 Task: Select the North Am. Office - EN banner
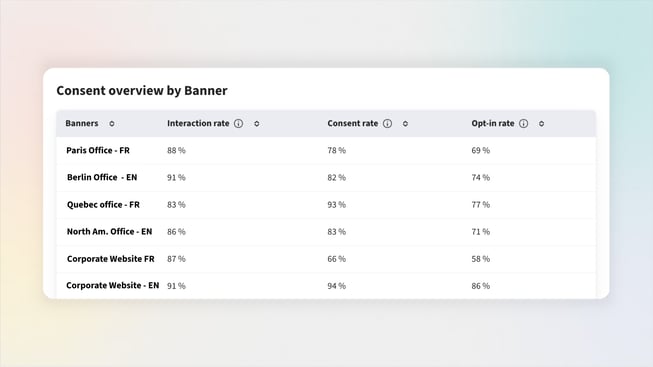tap(110, 232)
